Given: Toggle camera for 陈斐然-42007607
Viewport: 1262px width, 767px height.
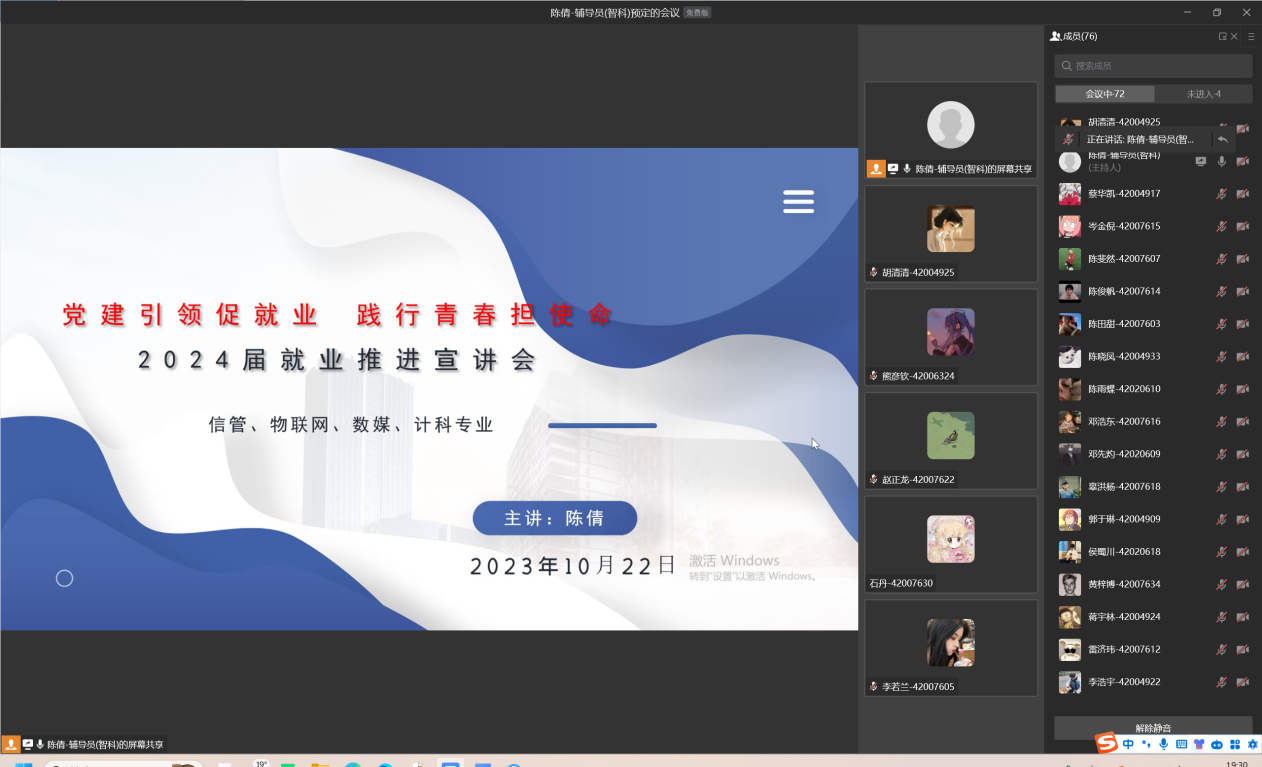Looking at the screenshot, I should tap(1242, 259).
